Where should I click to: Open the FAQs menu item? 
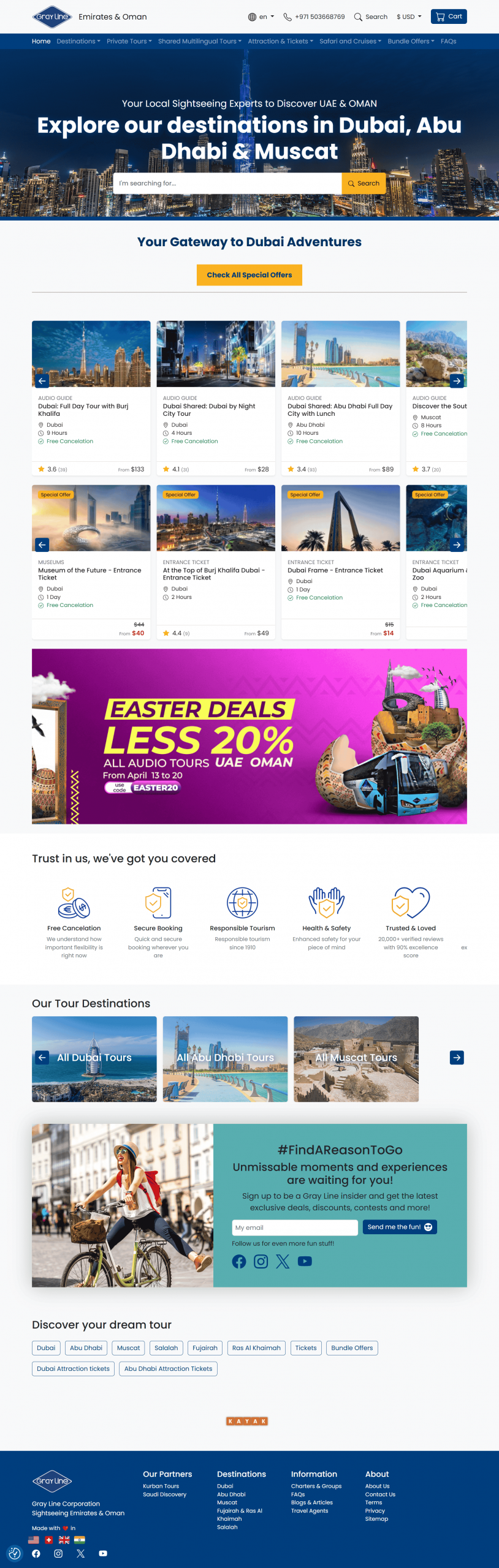(x=449, y=42)
